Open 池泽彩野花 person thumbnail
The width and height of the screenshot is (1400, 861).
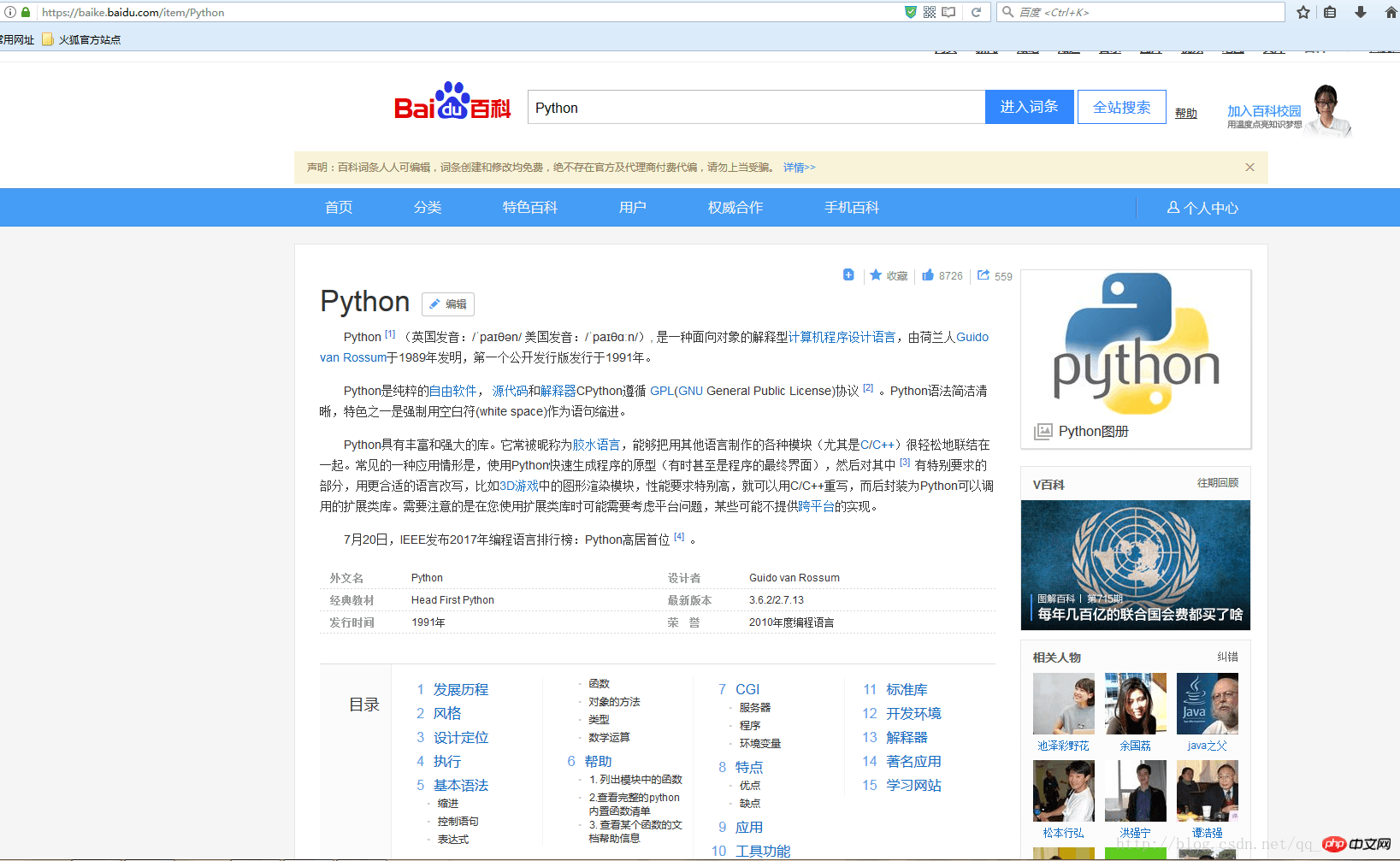point(1064,704)
